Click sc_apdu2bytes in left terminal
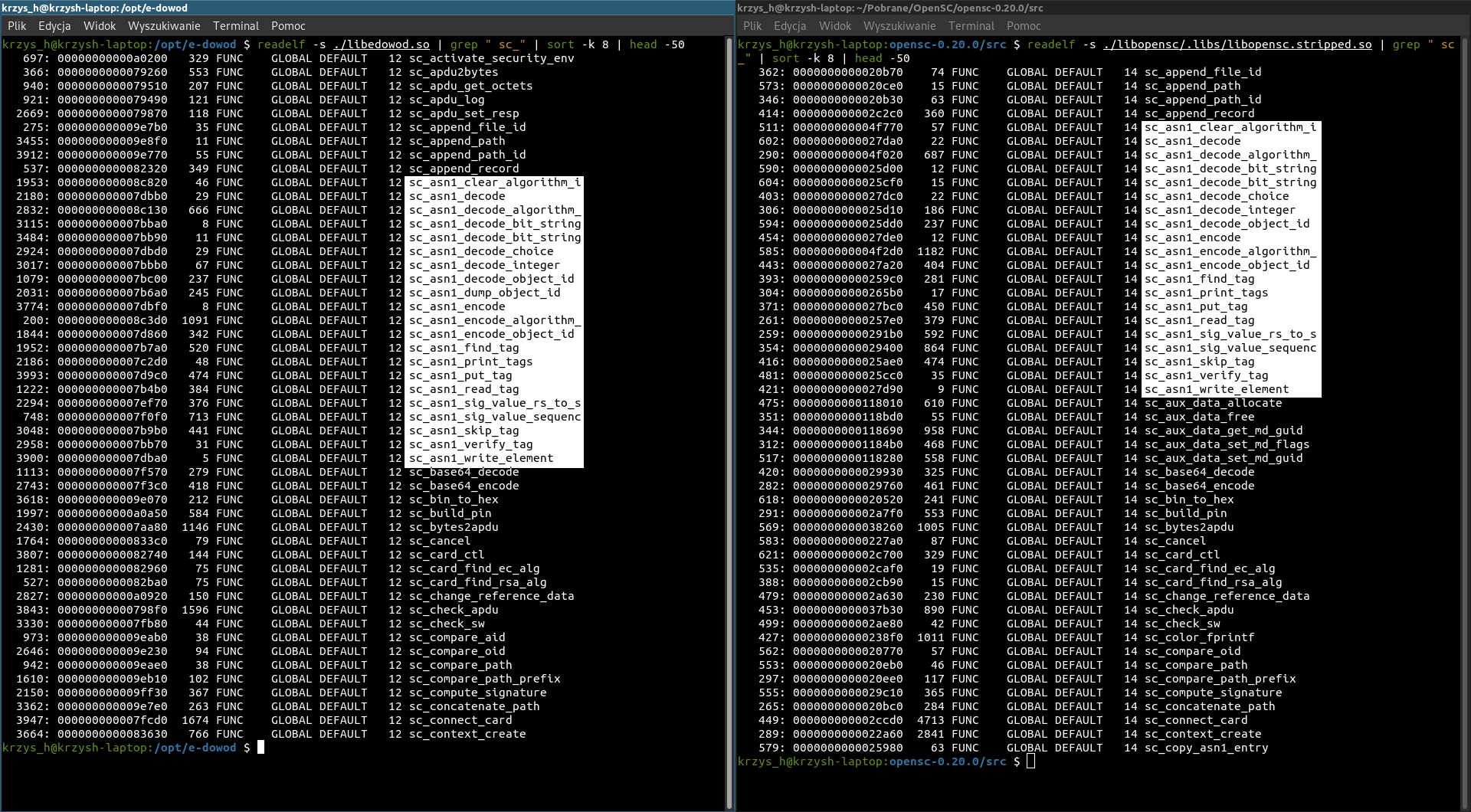The image size is (1471, 812). point(454,72)
